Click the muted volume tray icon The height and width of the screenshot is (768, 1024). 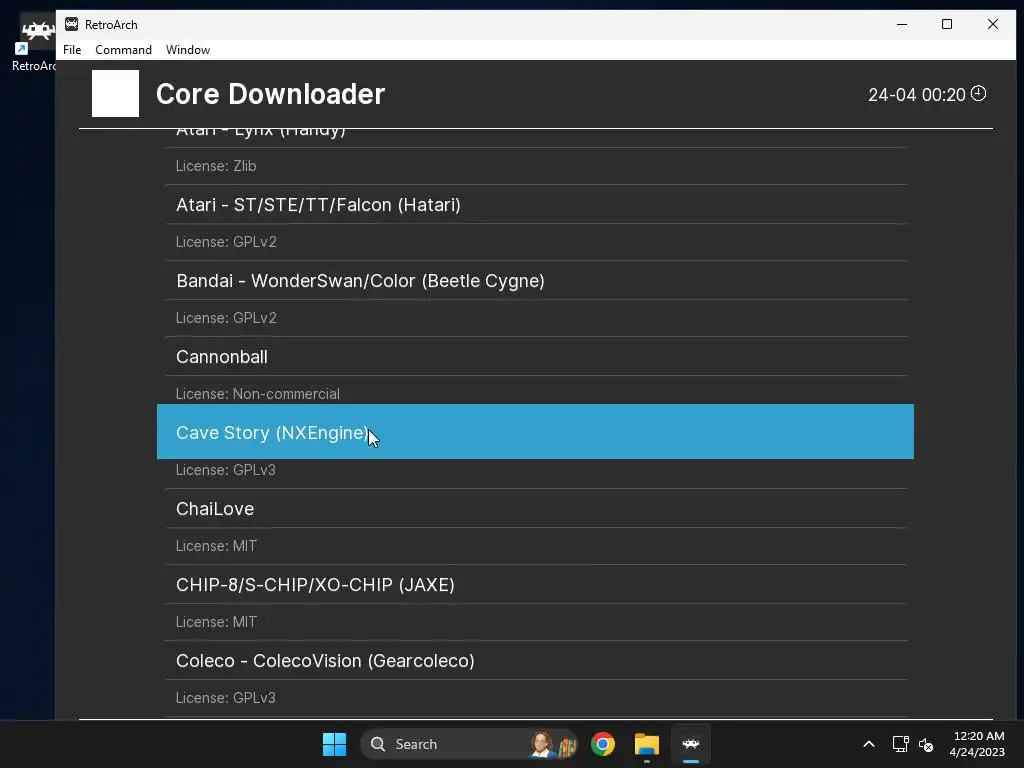(x=925, y=744)
